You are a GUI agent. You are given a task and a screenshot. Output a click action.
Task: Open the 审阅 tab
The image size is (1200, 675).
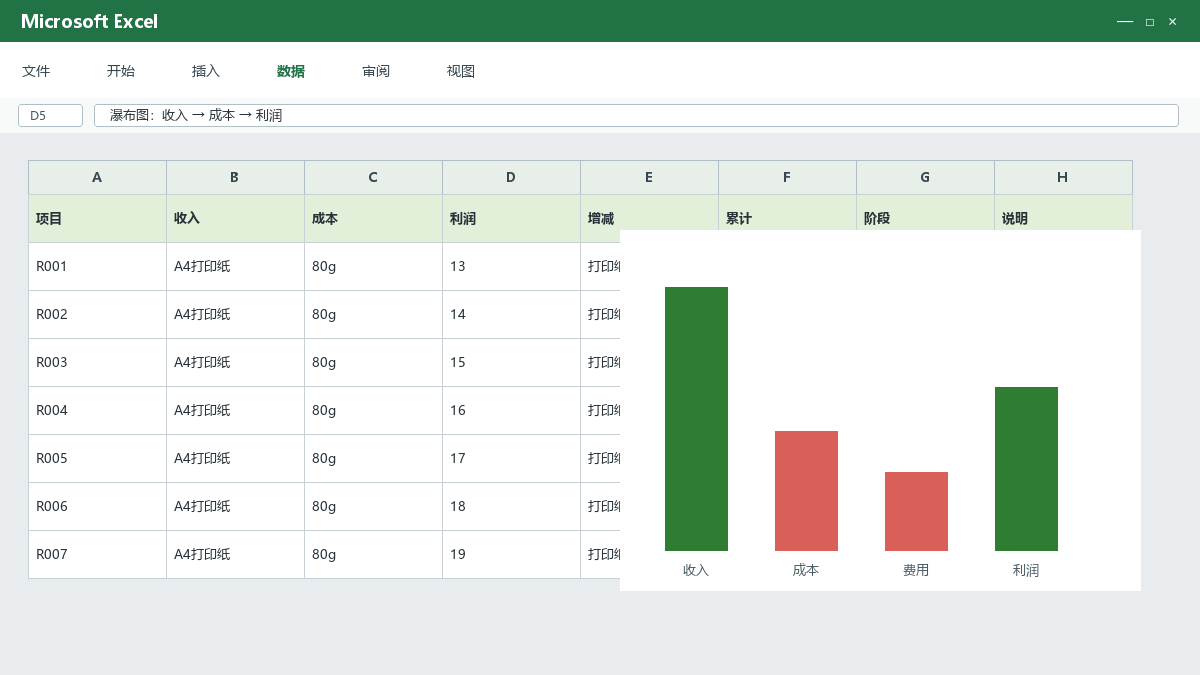pyautogui.click(x=376, y=71)
